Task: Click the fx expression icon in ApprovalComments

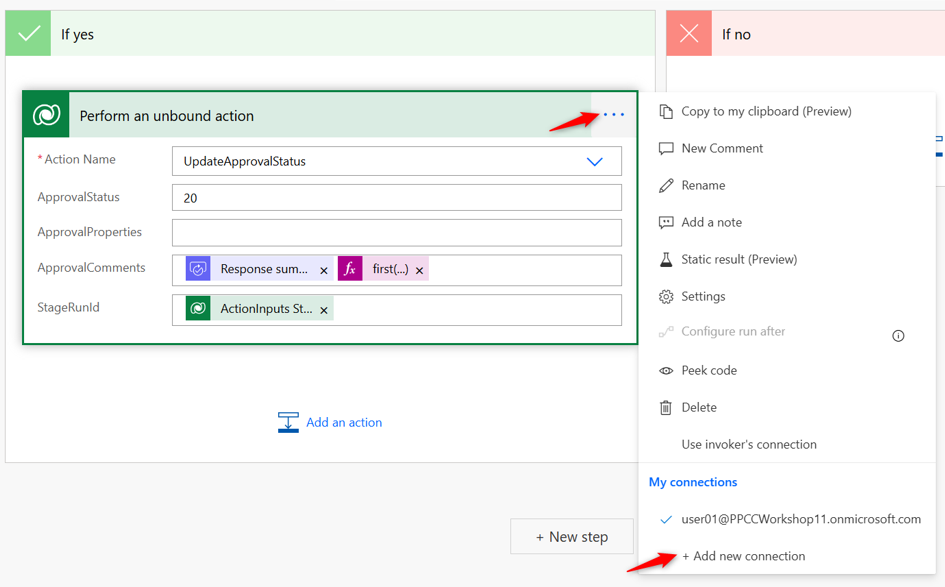Action: click(350, 269)
